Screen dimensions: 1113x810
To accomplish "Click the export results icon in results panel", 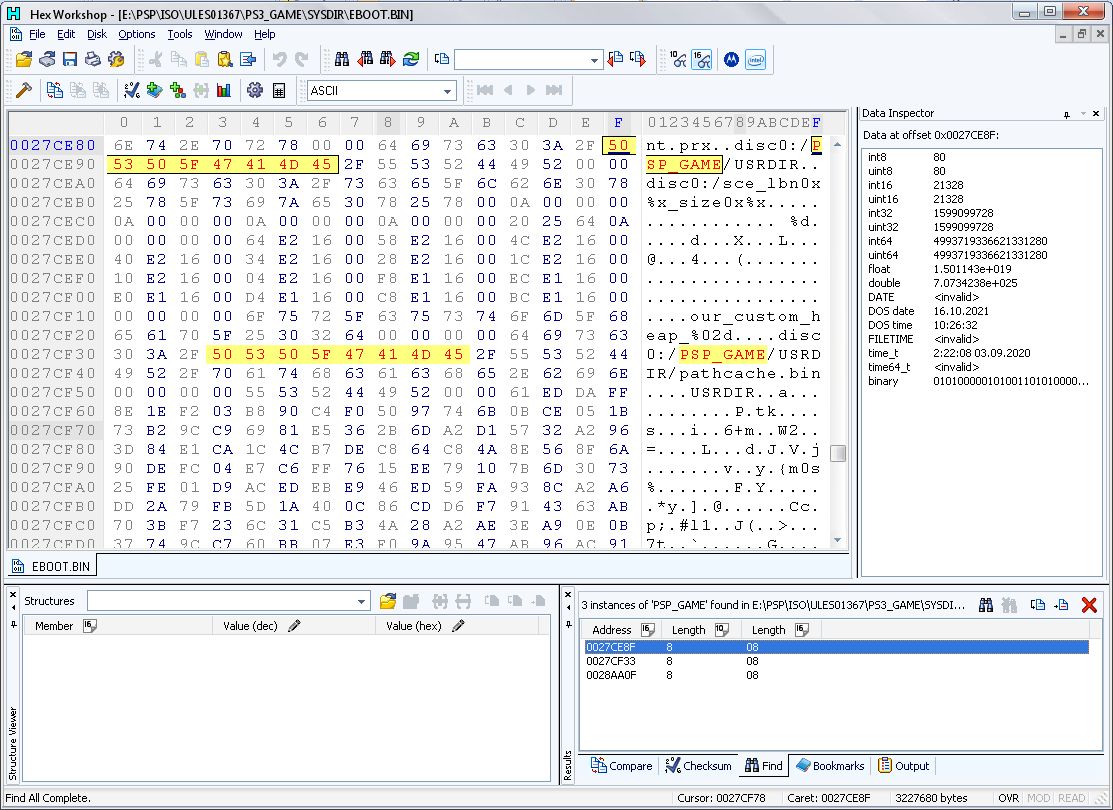I will pyautogui.click(x=1061, y=605).
